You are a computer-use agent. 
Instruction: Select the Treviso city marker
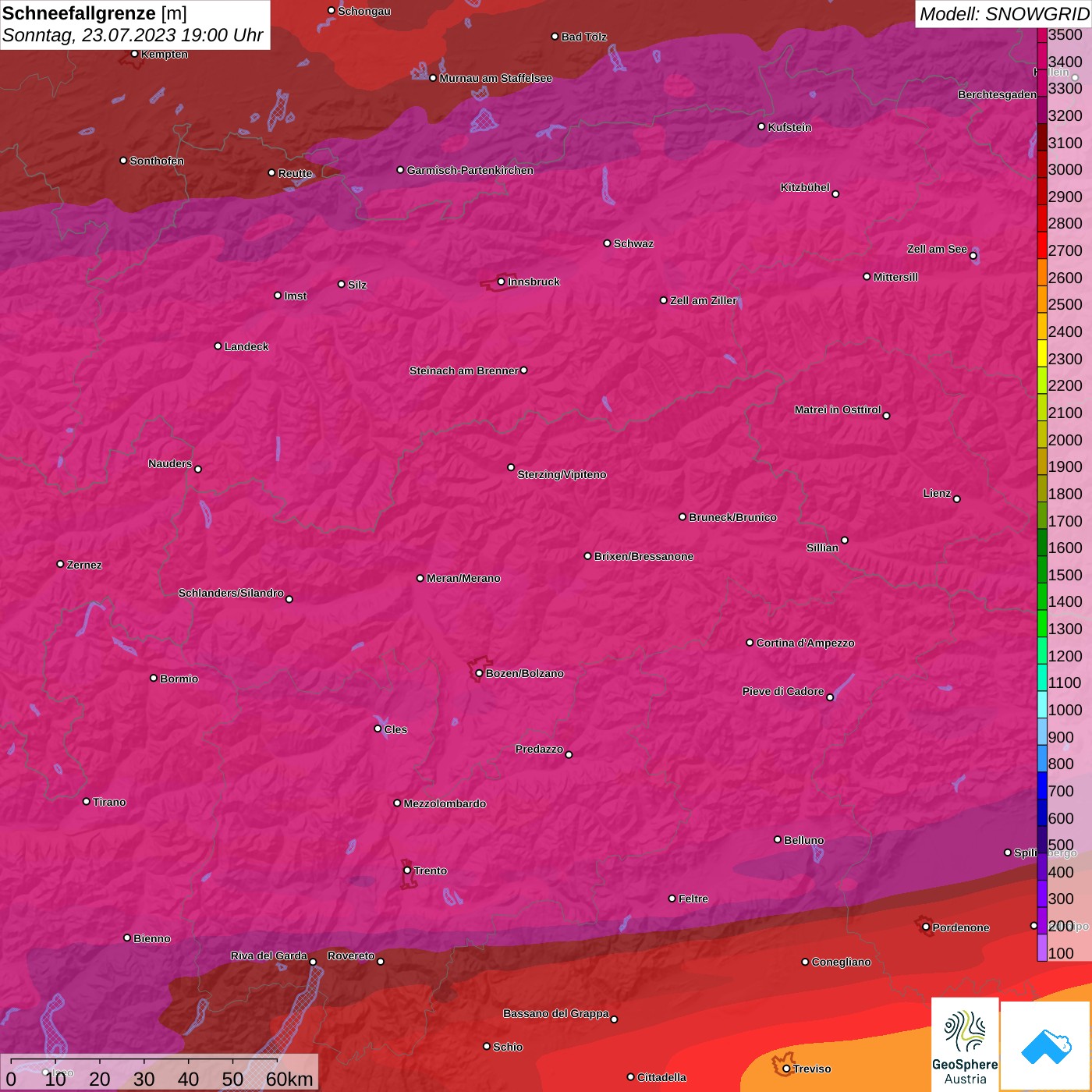point(786,1069)
